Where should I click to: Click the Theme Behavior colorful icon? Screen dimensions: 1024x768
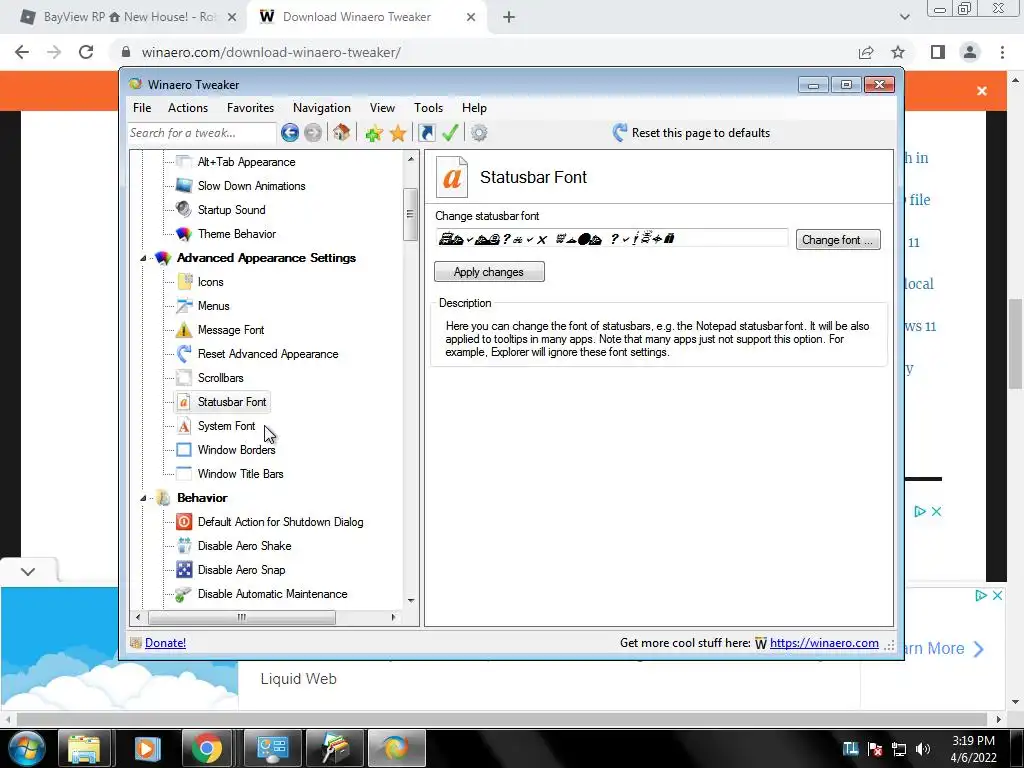(x=184, y=234)
